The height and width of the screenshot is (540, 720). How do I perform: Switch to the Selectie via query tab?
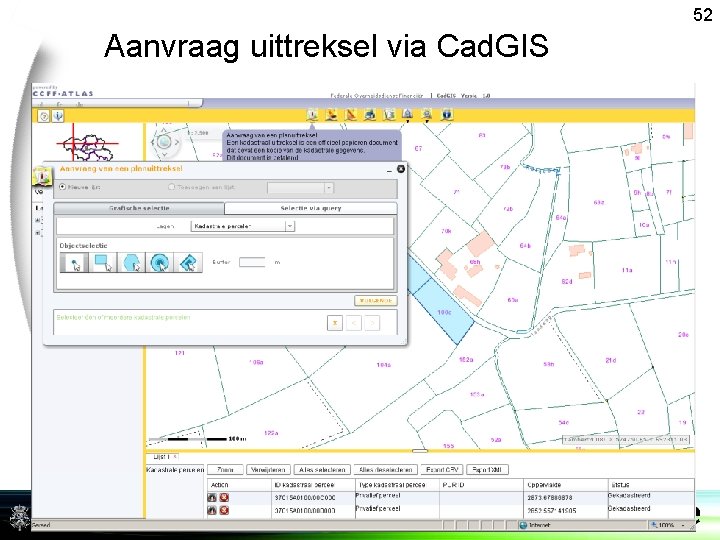[311, 208]
